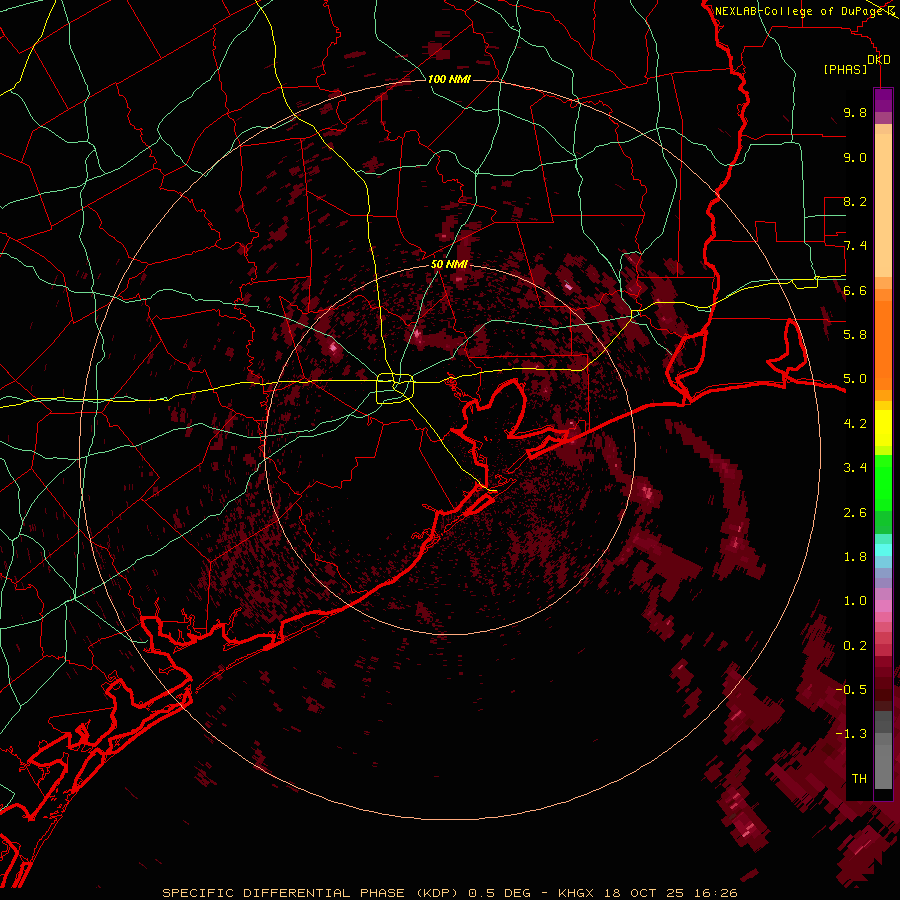Select the 9.8 value on the color scale

click(855, 112)
